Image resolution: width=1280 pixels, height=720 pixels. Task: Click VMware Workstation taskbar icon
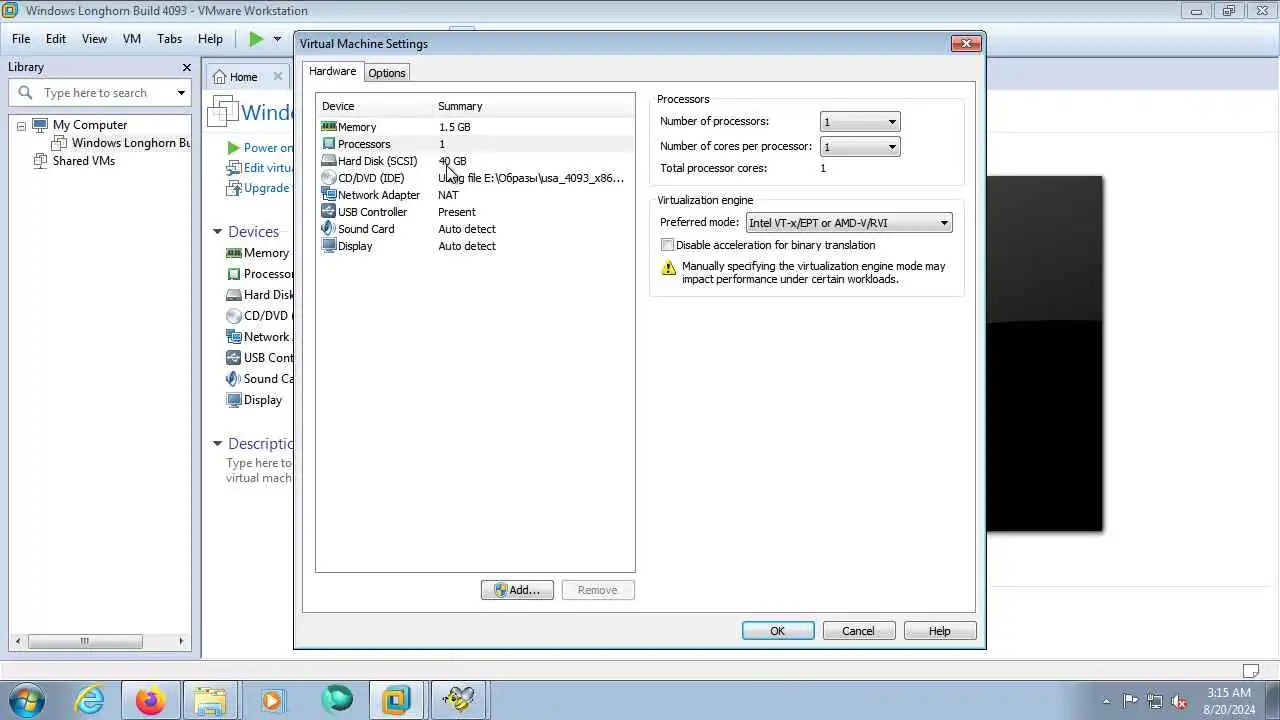click(x=396, y=700)
